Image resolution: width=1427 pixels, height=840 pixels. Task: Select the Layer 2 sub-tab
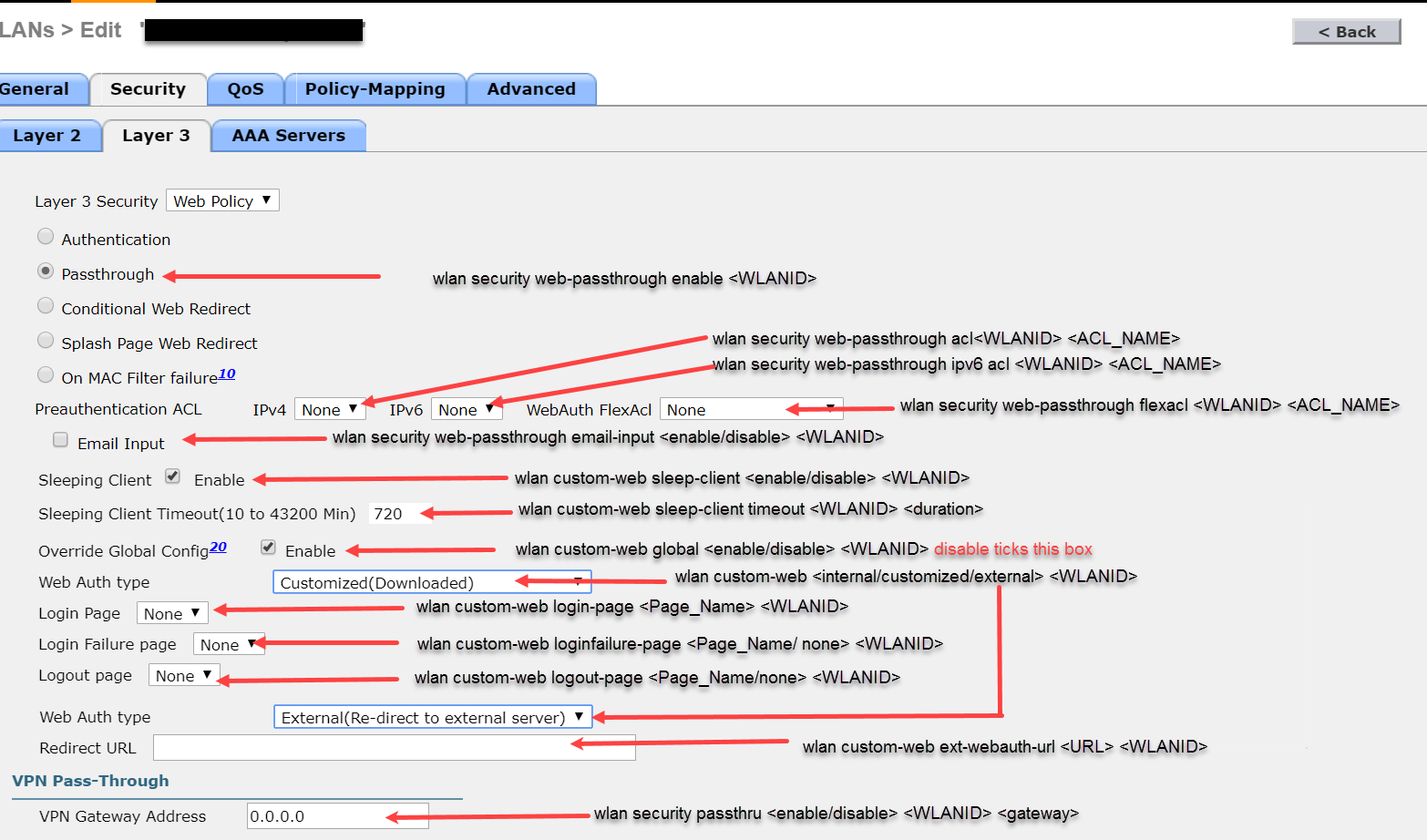tap(47, 136)
